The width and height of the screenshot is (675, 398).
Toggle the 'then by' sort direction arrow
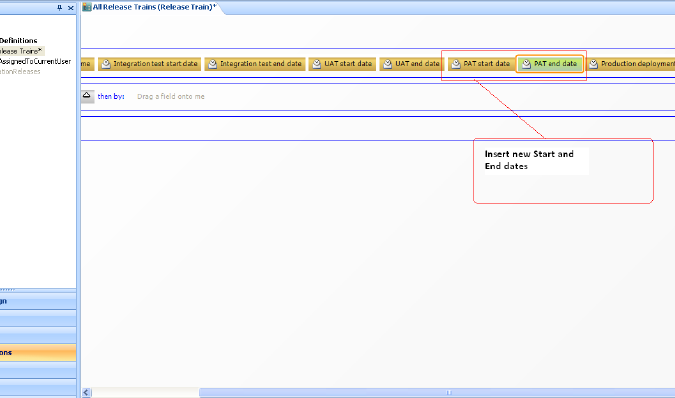pos(87,96)
